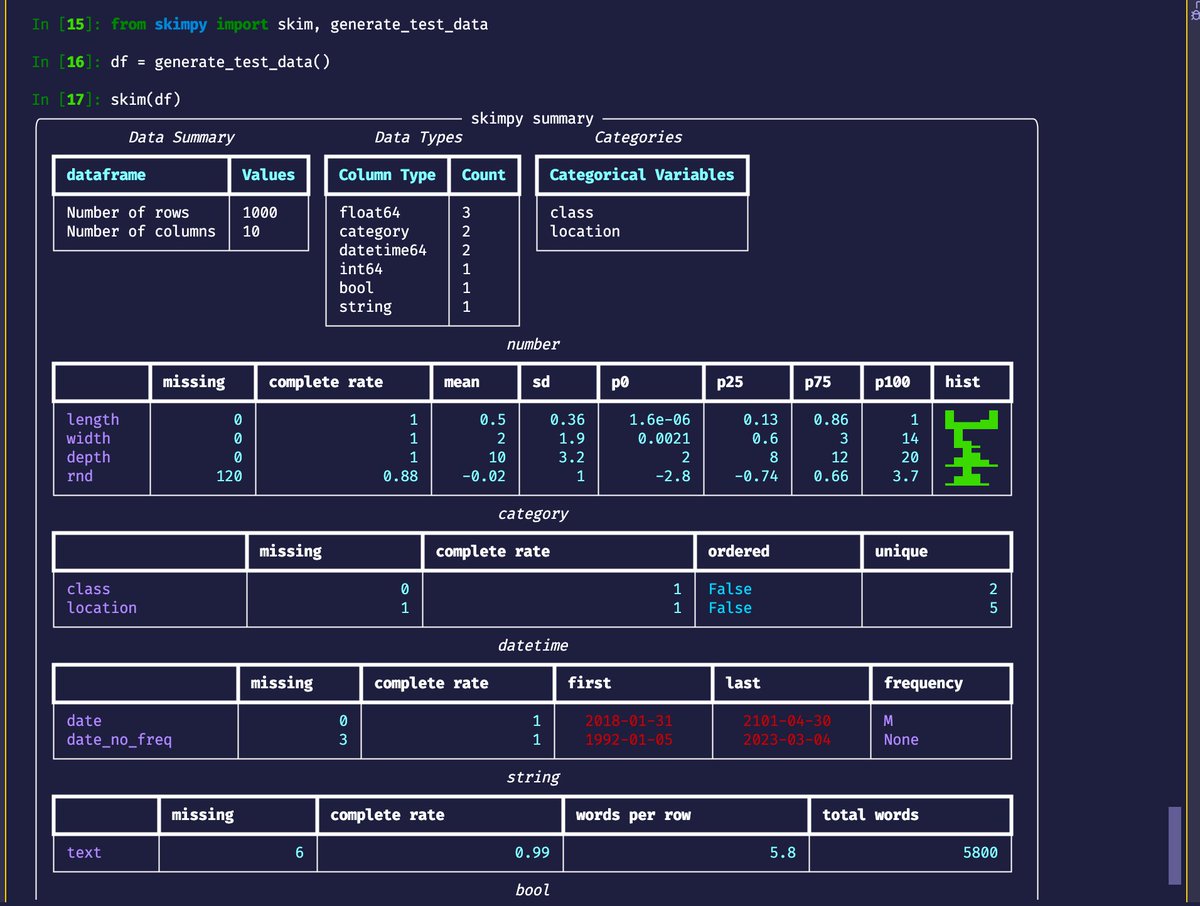
Task: Click the first date 2018-01-31
Action: click(x=630, y=721)
